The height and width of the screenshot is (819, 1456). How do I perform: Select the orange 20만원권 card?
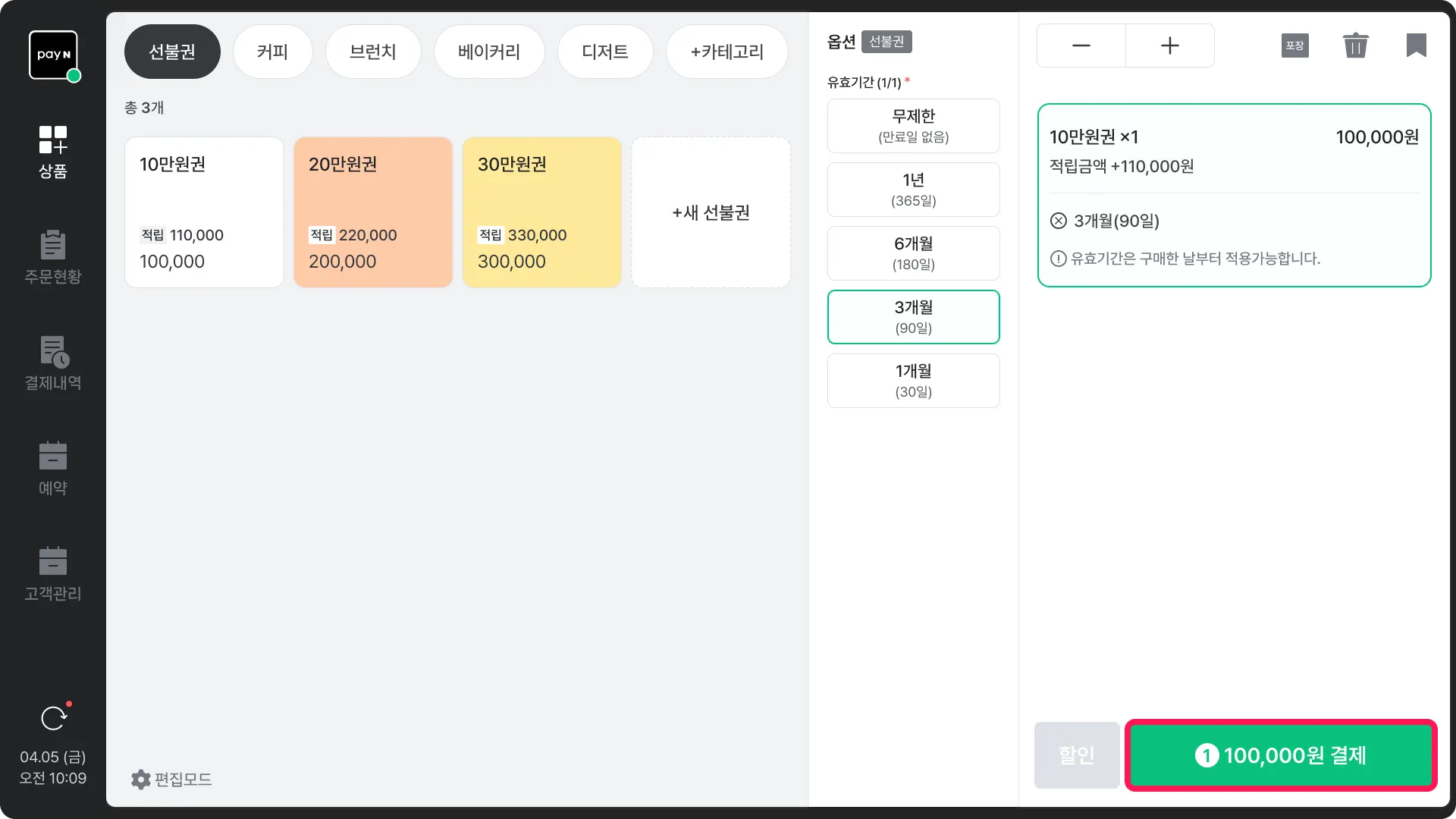[372, 212]
